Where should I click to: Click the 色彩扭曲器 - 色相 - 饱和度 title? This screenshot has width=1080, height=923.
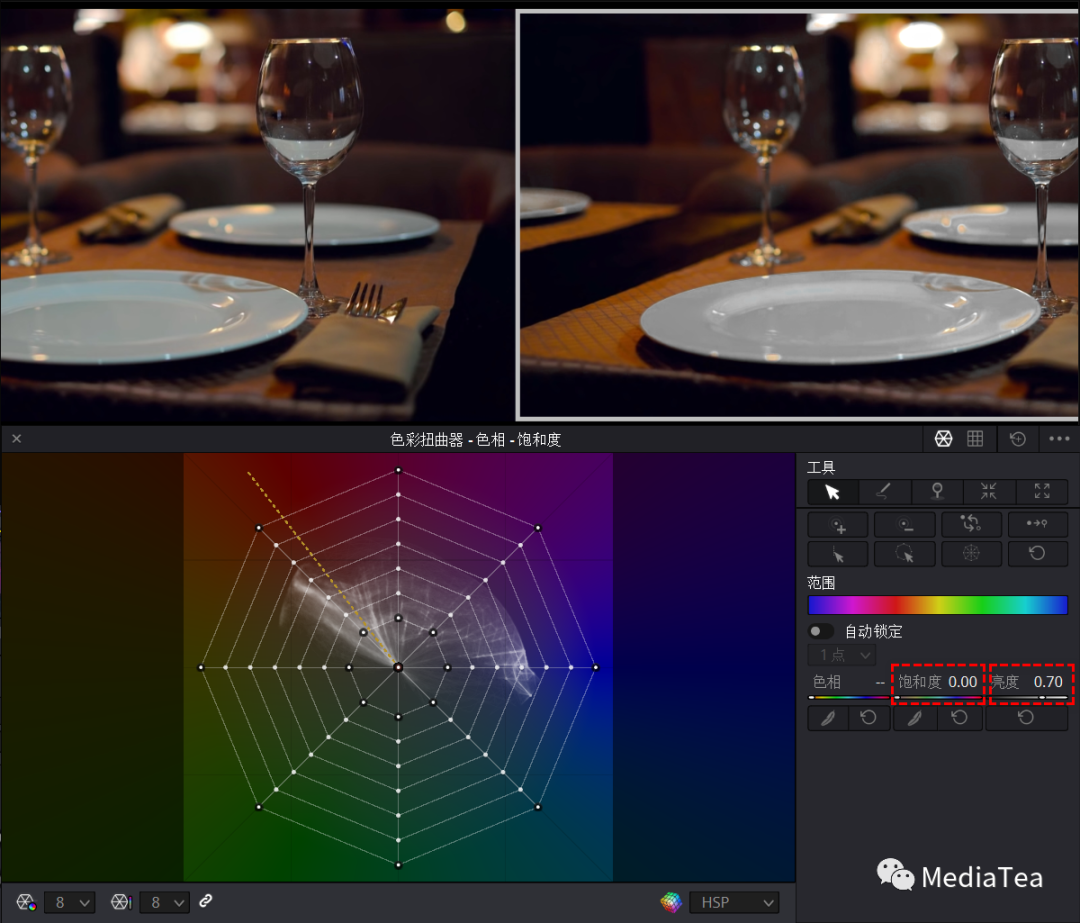click(475, 439)
